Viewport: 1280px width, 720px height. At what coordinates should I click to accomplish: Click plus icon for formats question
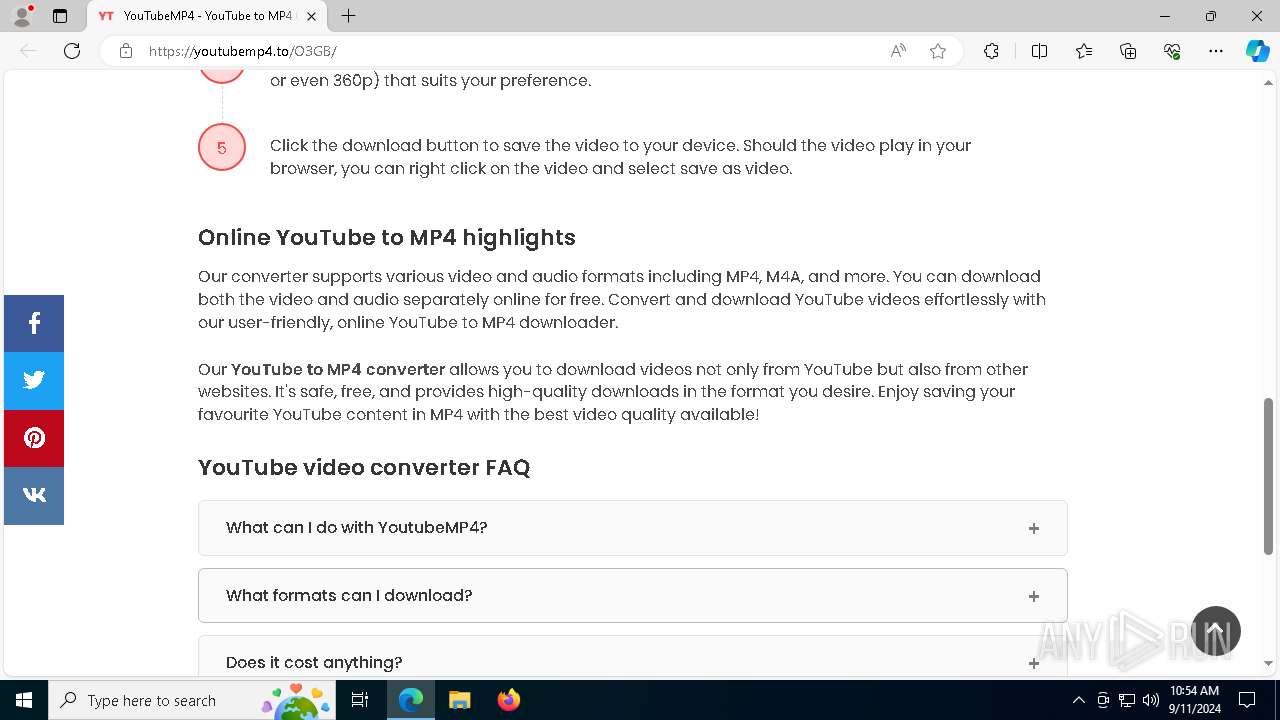(1034, 596)
